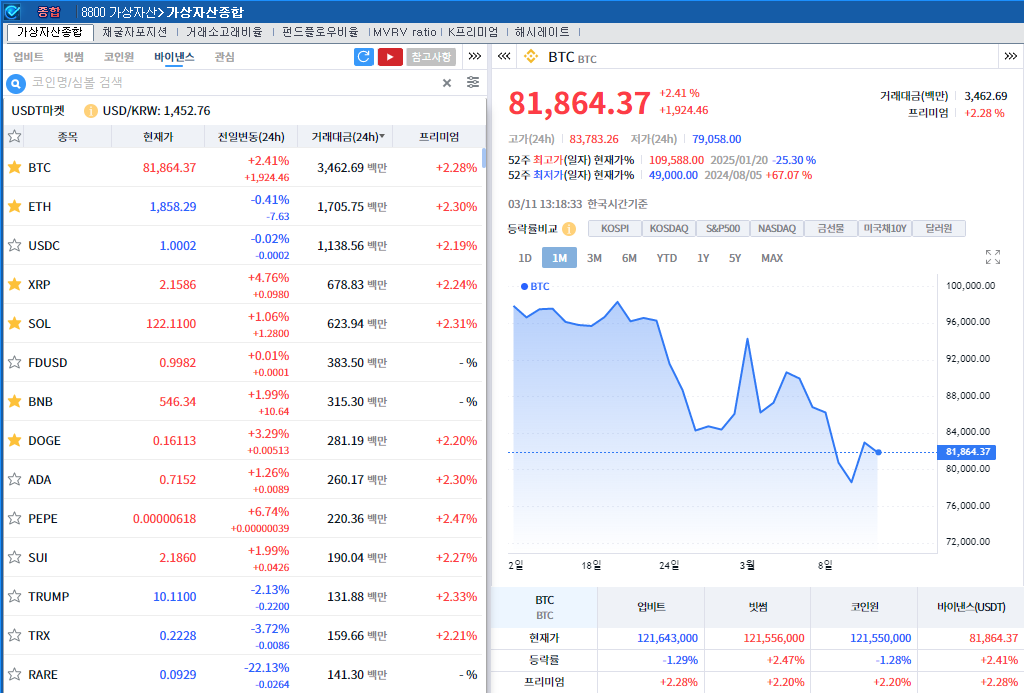Open the search filter settings icon
The height and width of the screenshot is (693, 1024).
[473, 83]
